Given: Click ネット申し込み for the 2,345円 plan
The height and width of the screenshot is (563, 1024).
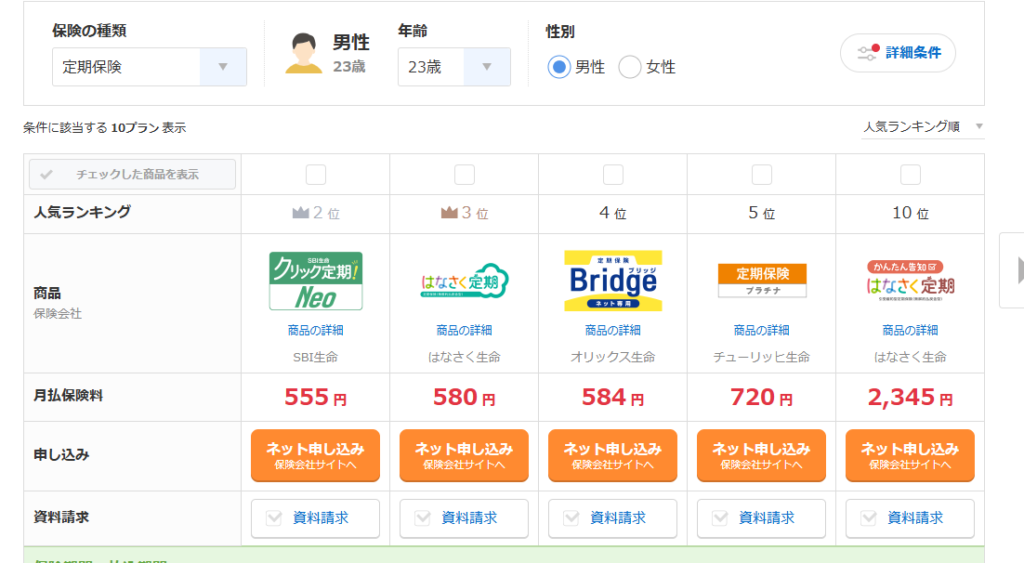Looking at the screenshot, I should [x=910, y=455].
